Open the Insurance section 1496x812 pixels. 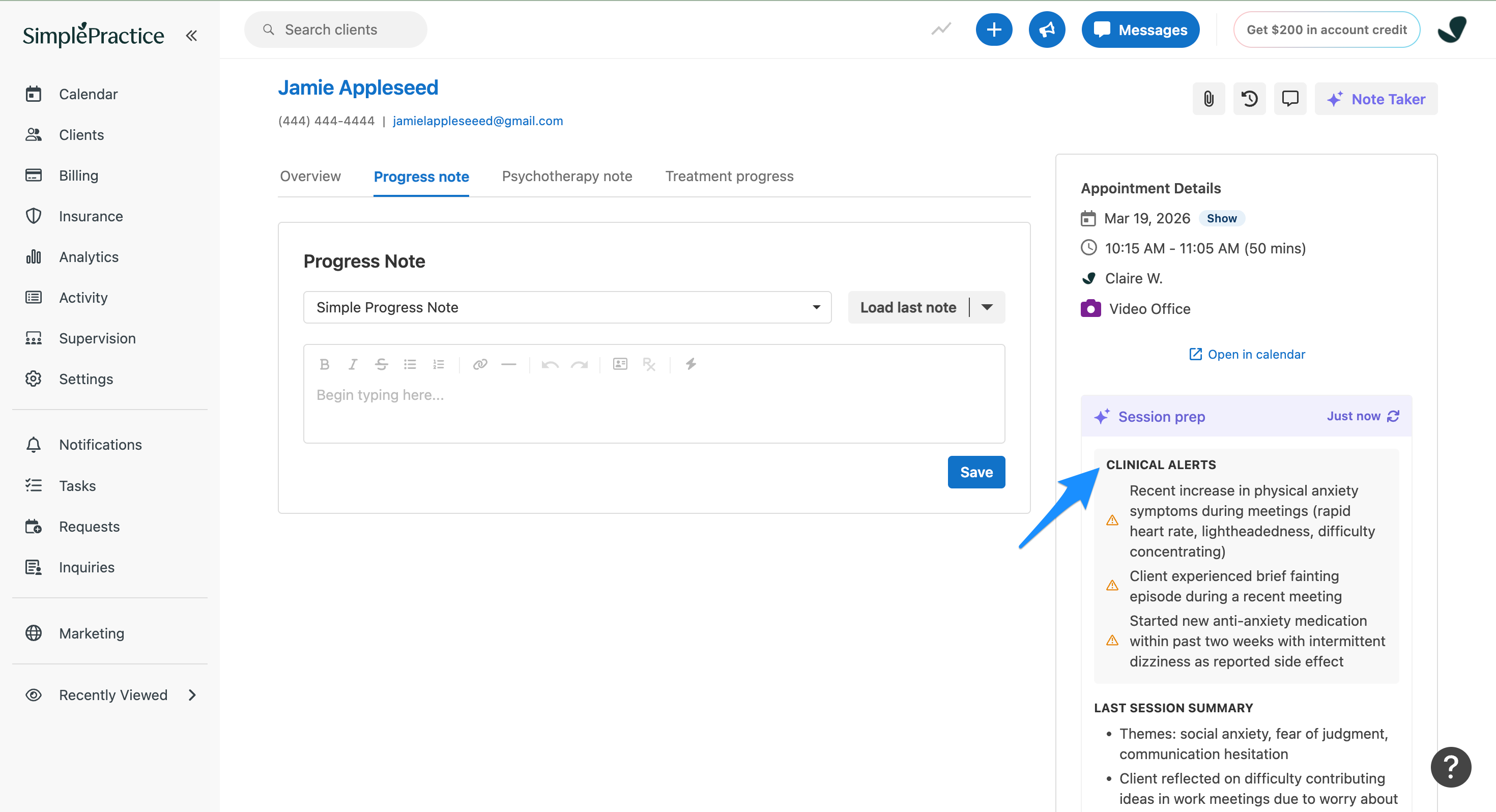pyautogui.click(x=91, y=216)
